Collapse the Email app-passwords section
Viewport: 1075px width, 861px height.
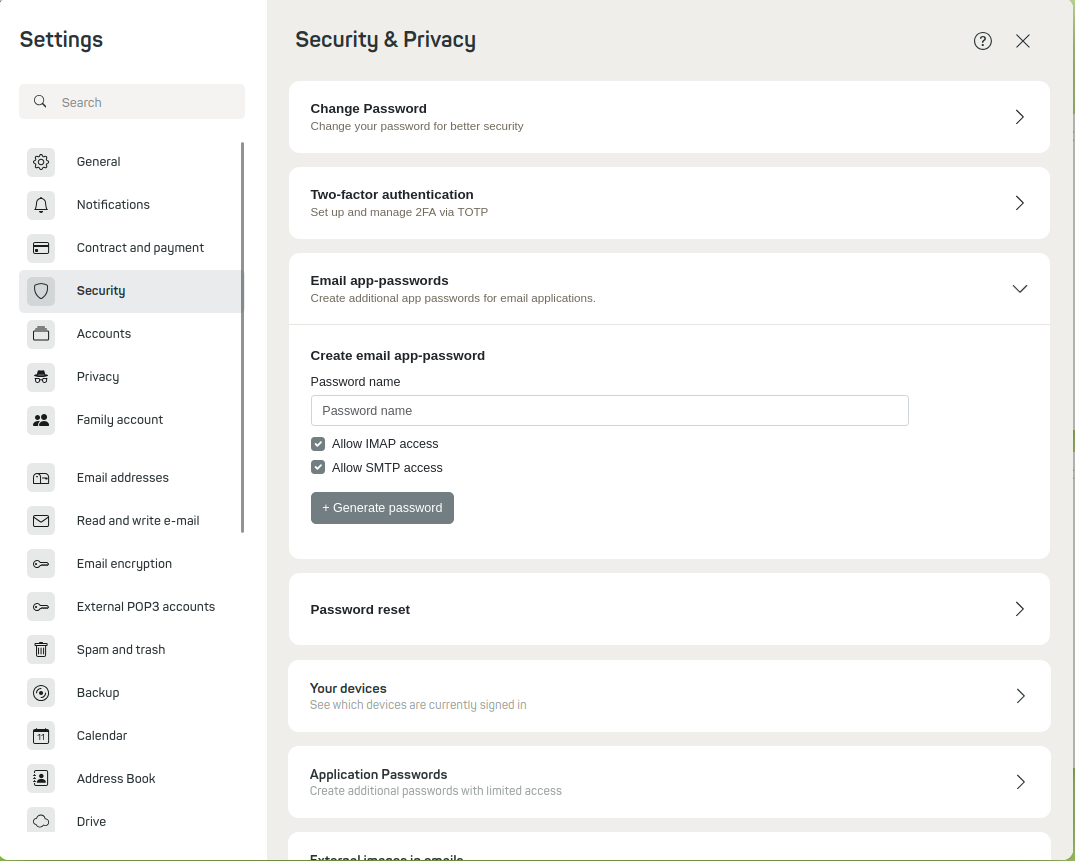point(1019,289)
